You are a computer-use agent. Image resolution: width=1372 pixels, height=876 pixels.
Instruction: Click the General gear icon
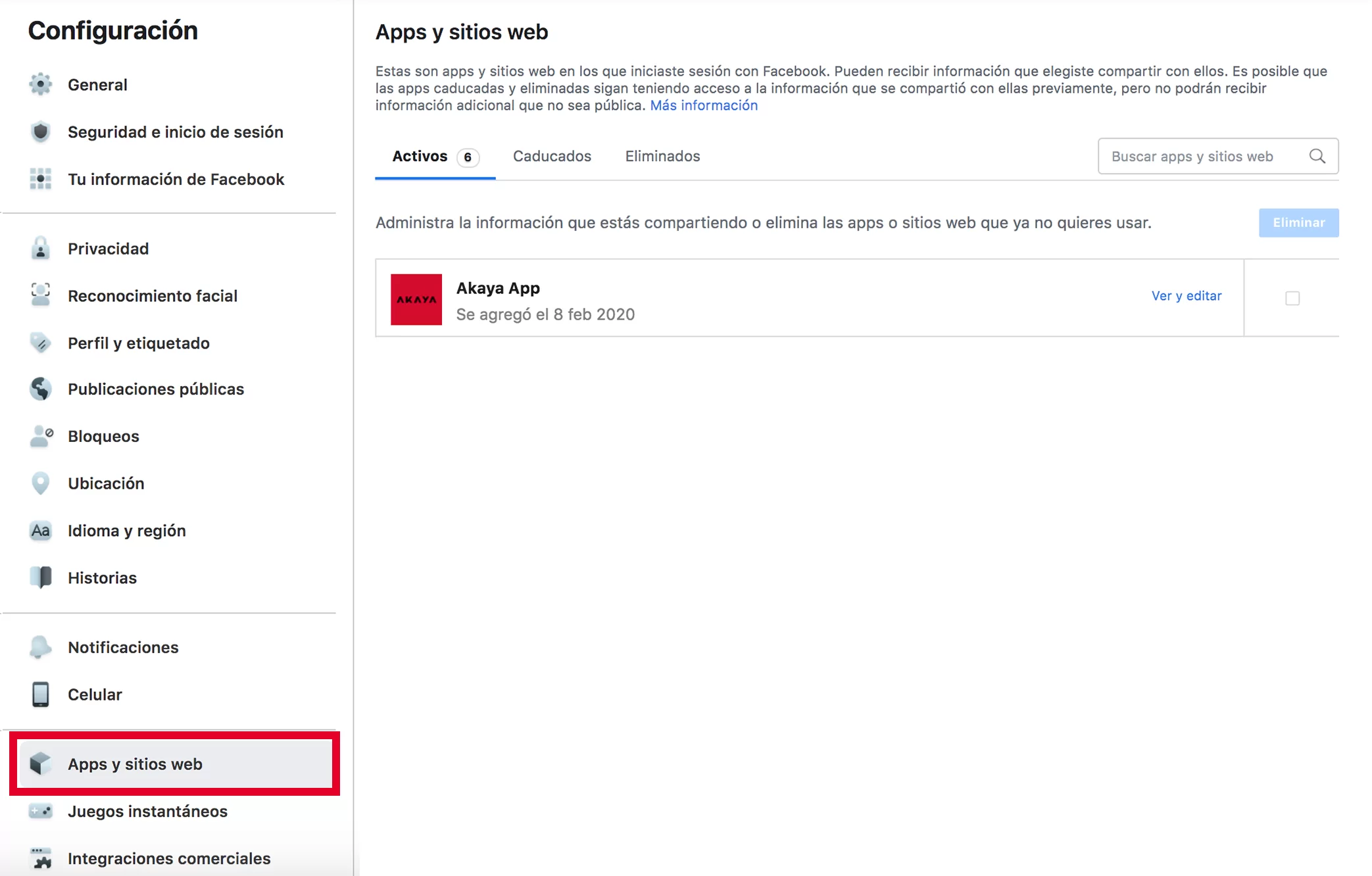click(x=40, y=84)
